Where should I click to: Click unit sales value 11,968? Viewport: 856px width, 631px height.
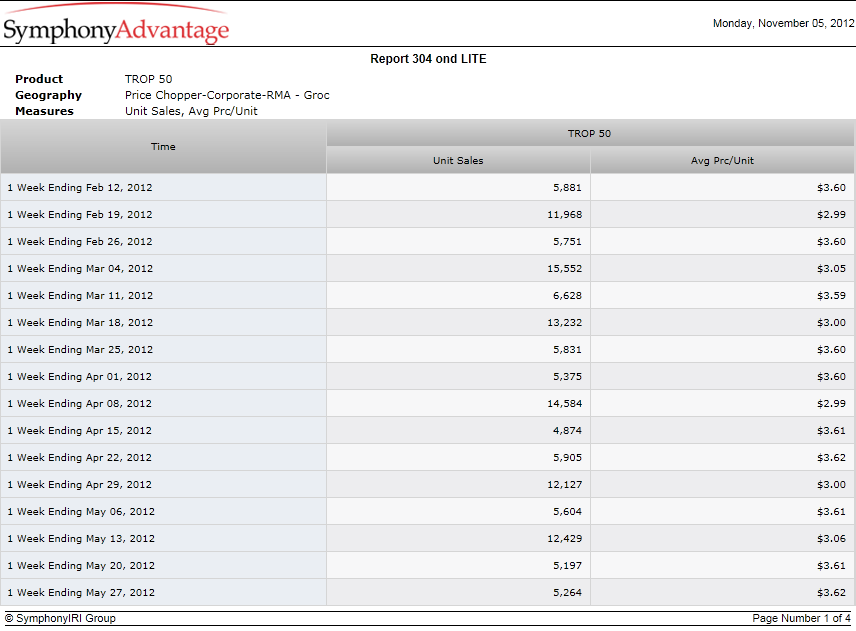click(x=564, y=215)
